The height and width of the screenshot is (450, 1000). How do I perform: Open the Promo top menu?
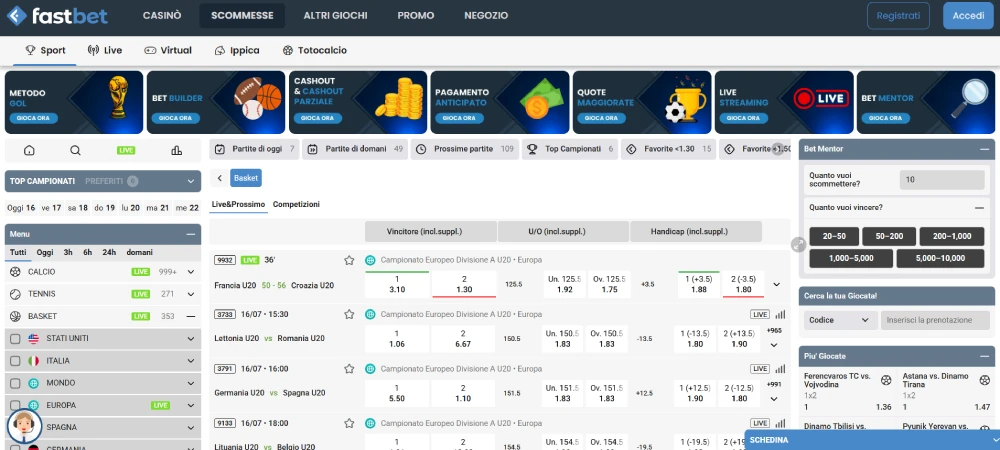coord(416,15)
